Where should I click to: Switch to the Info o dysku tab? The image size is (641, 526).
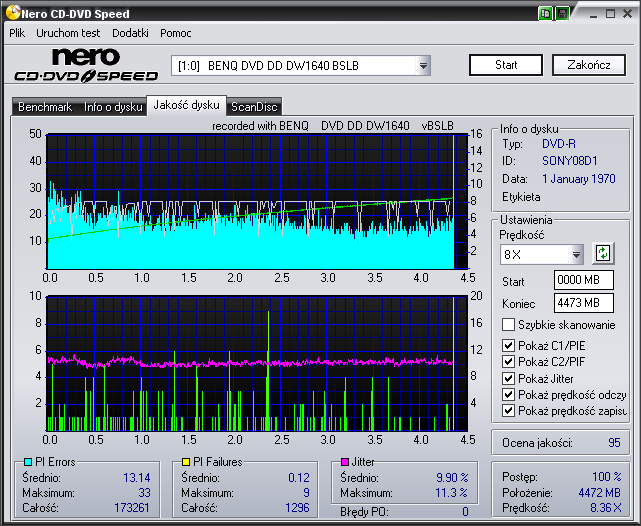tap(113, 107)
